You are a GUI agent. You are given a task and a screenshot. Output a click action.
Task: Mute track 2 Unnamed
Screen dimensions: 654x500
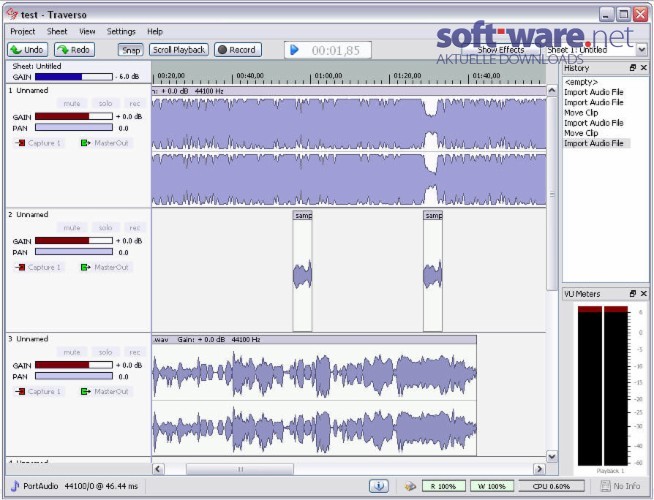coord(72,227)
